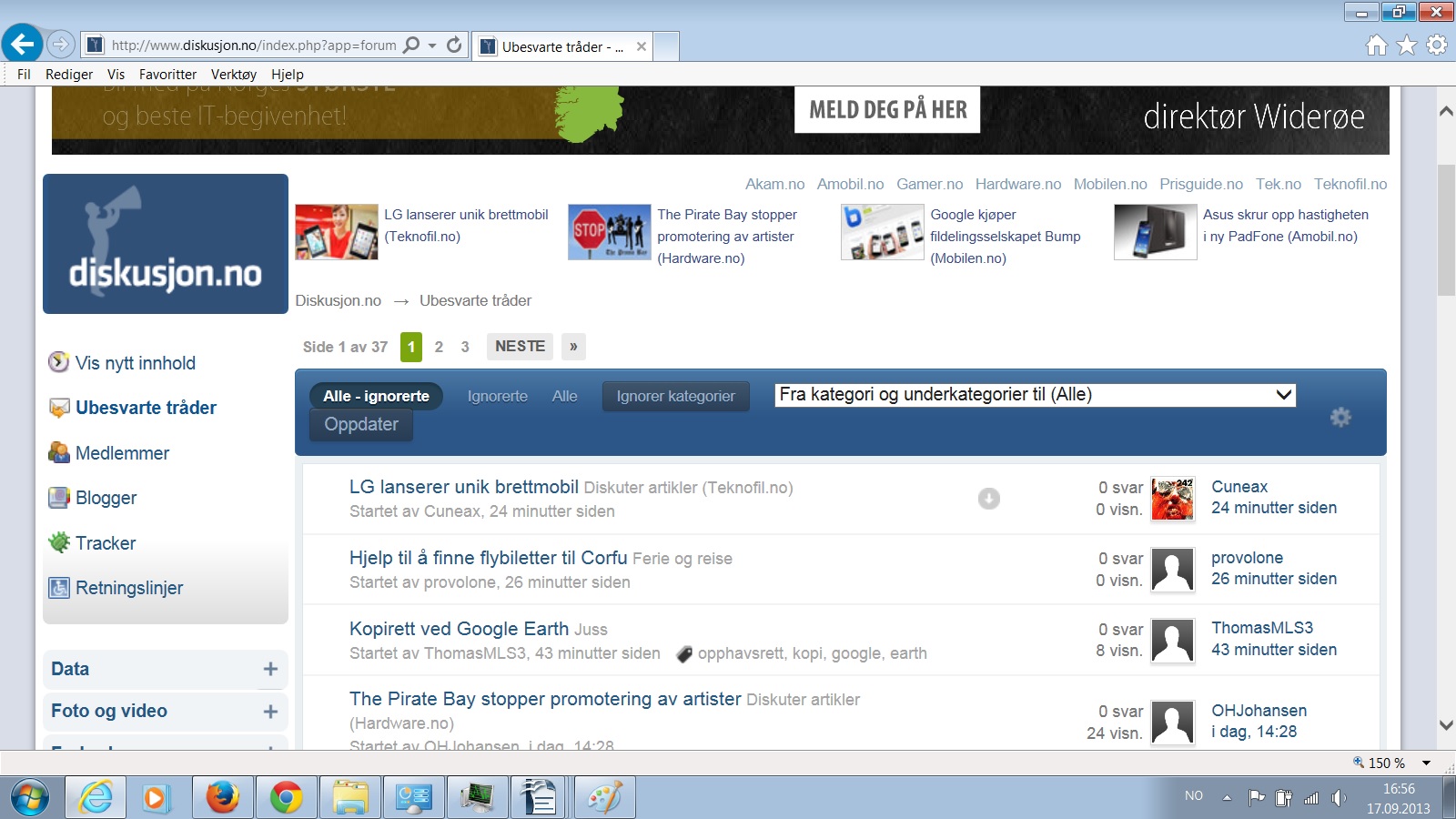Screen dimensions: 1456x819
Task: Click Cuneax avatar thumbnail
Action: [x=1172, y=499]
